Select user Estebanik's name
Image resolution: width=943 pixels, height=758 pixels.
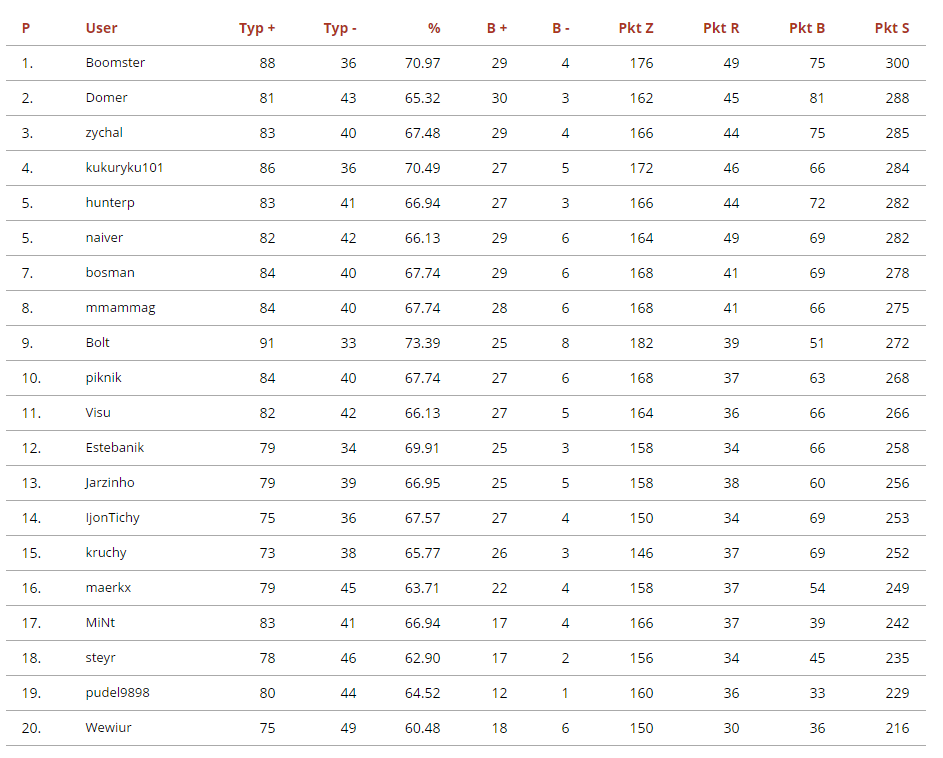point(115,448)
